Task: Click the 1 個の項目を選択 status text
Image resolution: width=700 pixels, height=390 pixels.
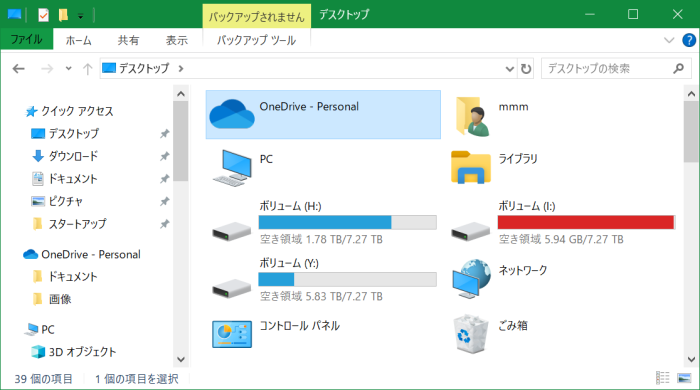Action: [137, 379]
